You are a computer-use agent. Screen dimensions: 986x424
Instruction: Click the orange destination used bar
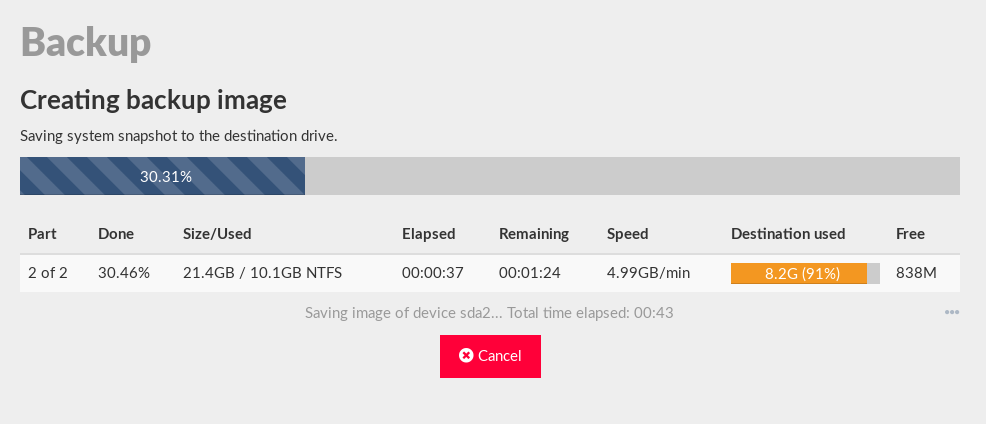(x=799, y=273)
